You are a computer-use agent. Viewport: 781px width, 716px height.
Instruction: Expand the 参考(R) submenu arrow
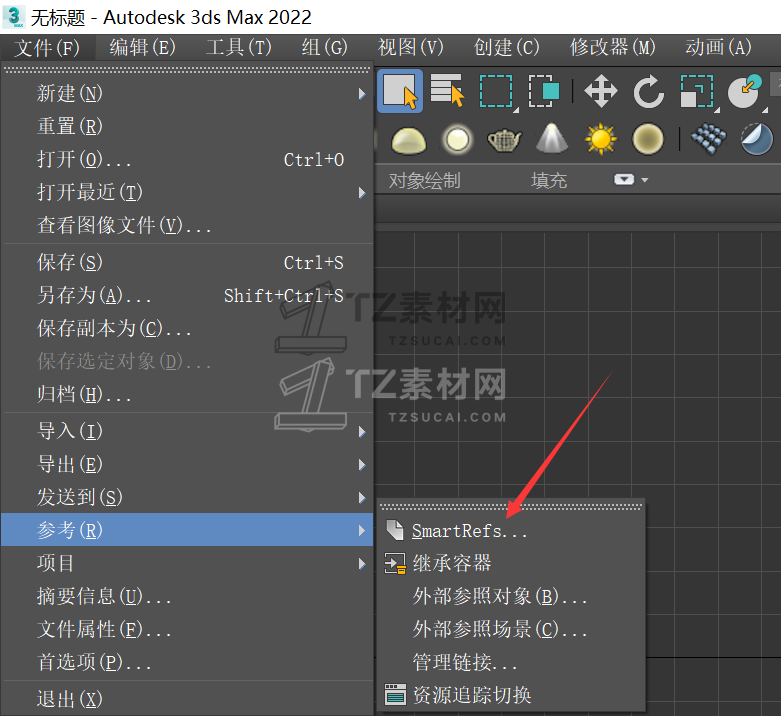pyautogui.click(x=362, y=531)
